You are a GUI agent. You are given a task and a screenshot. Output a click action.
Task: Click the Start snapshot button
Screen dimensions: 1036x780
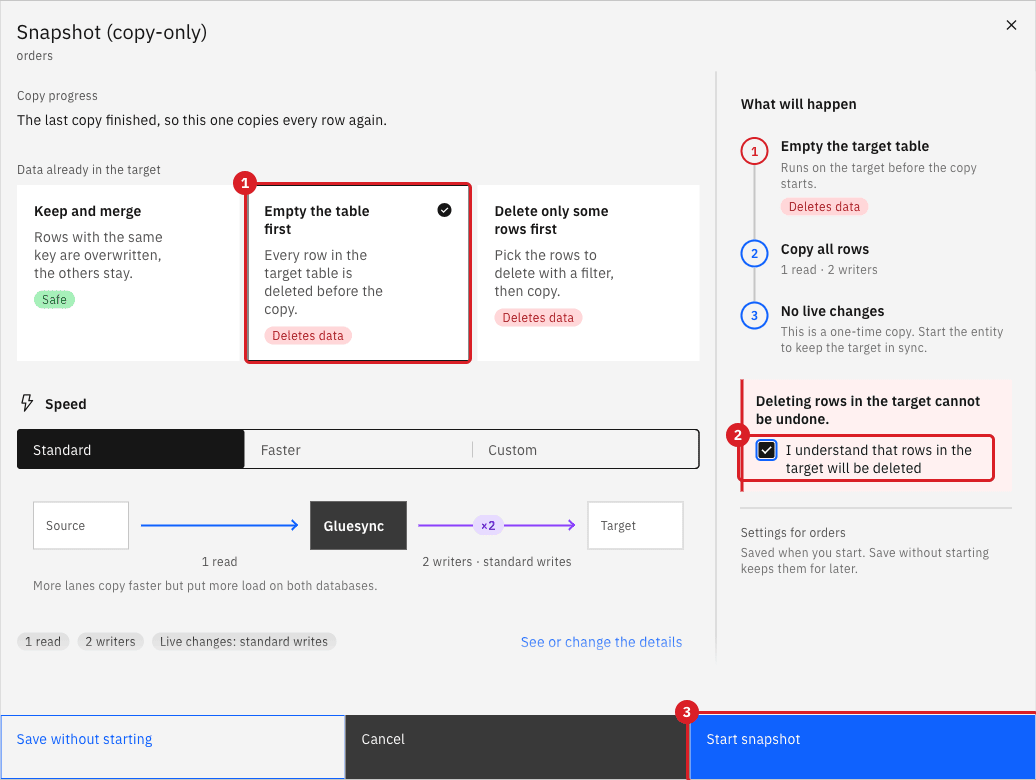[862, 747]
